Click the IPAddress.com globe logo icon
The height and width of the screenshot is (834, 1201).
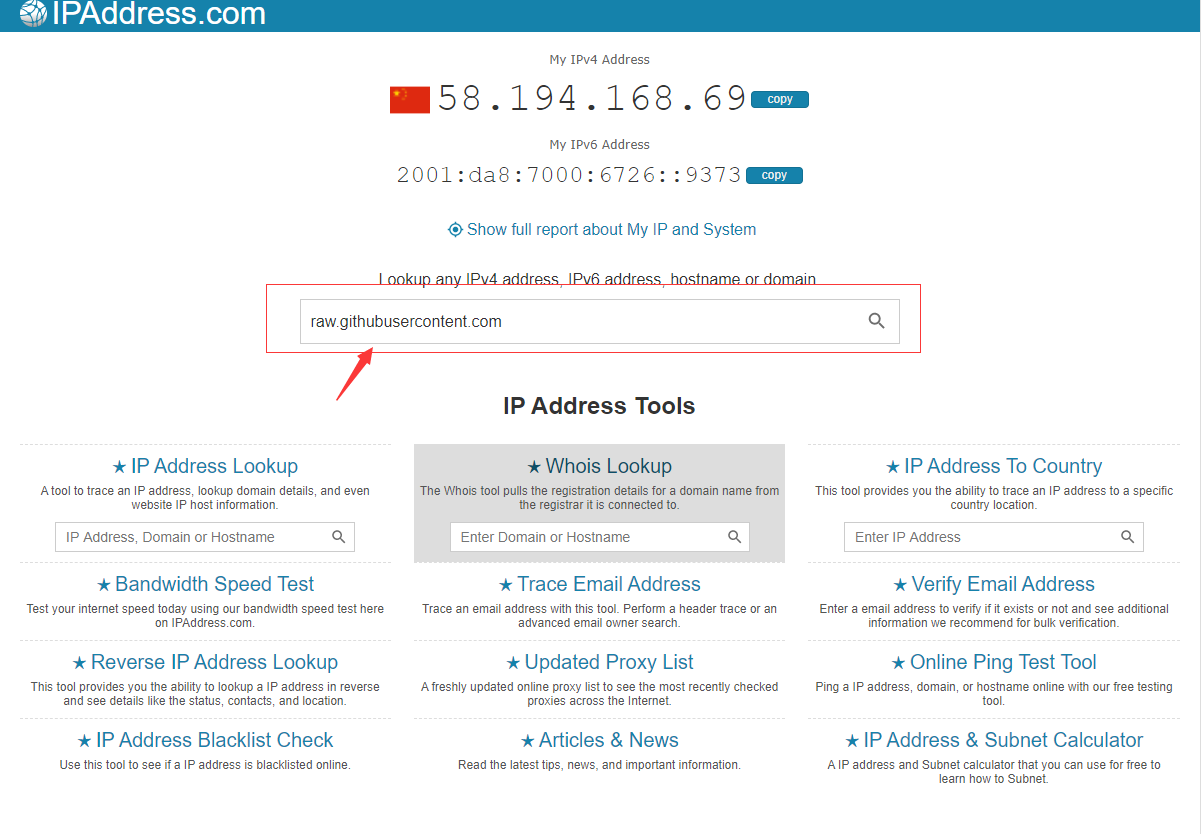(33, 13)
